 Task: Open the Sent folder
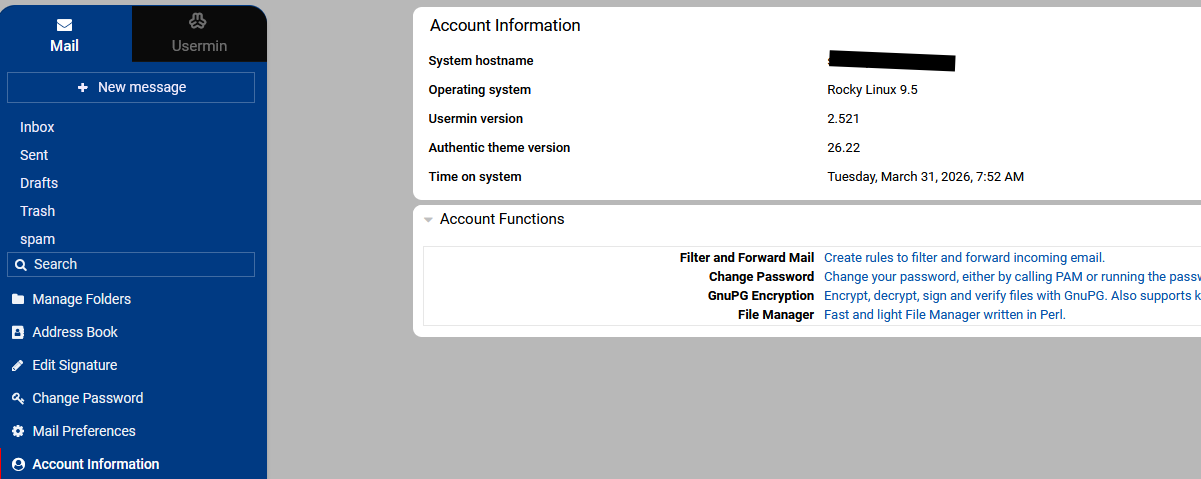[x=34, y=155]
